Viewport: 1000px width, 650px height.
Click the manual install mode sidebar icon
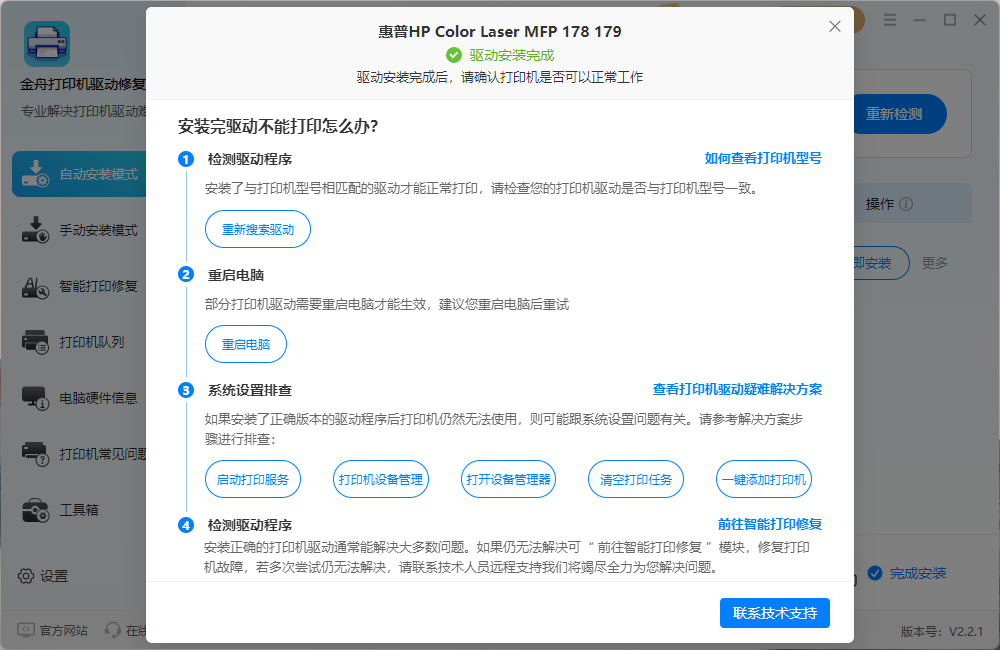(35, 230)
